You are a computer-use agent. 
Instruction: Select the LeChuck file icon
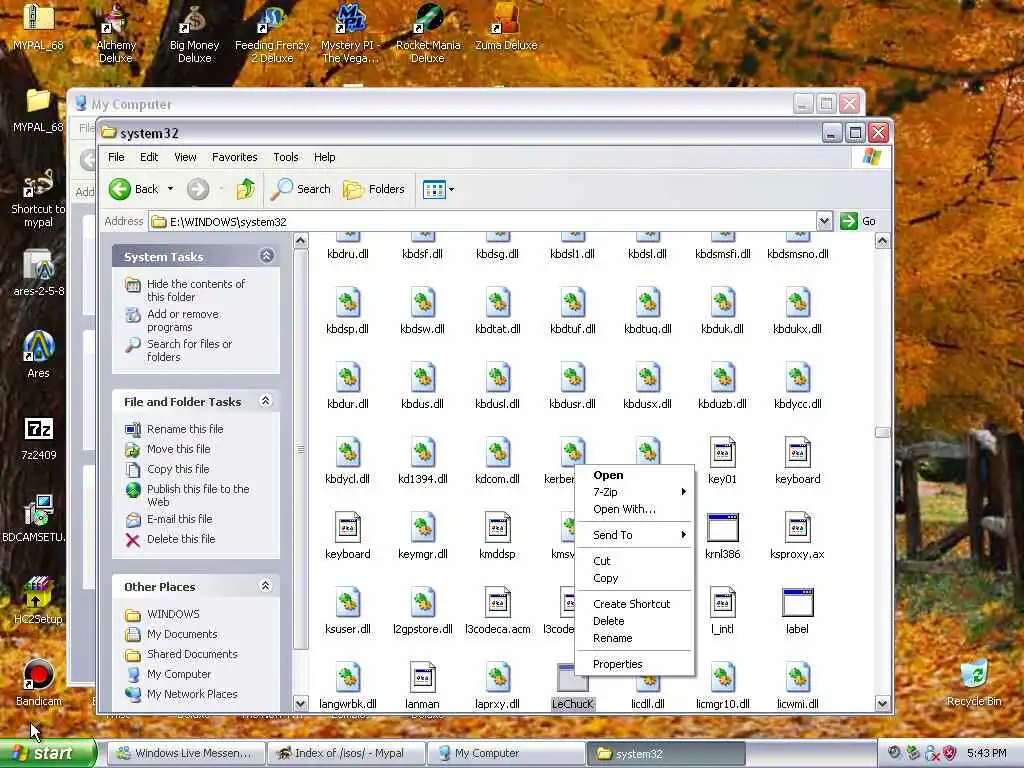(572, 679)
